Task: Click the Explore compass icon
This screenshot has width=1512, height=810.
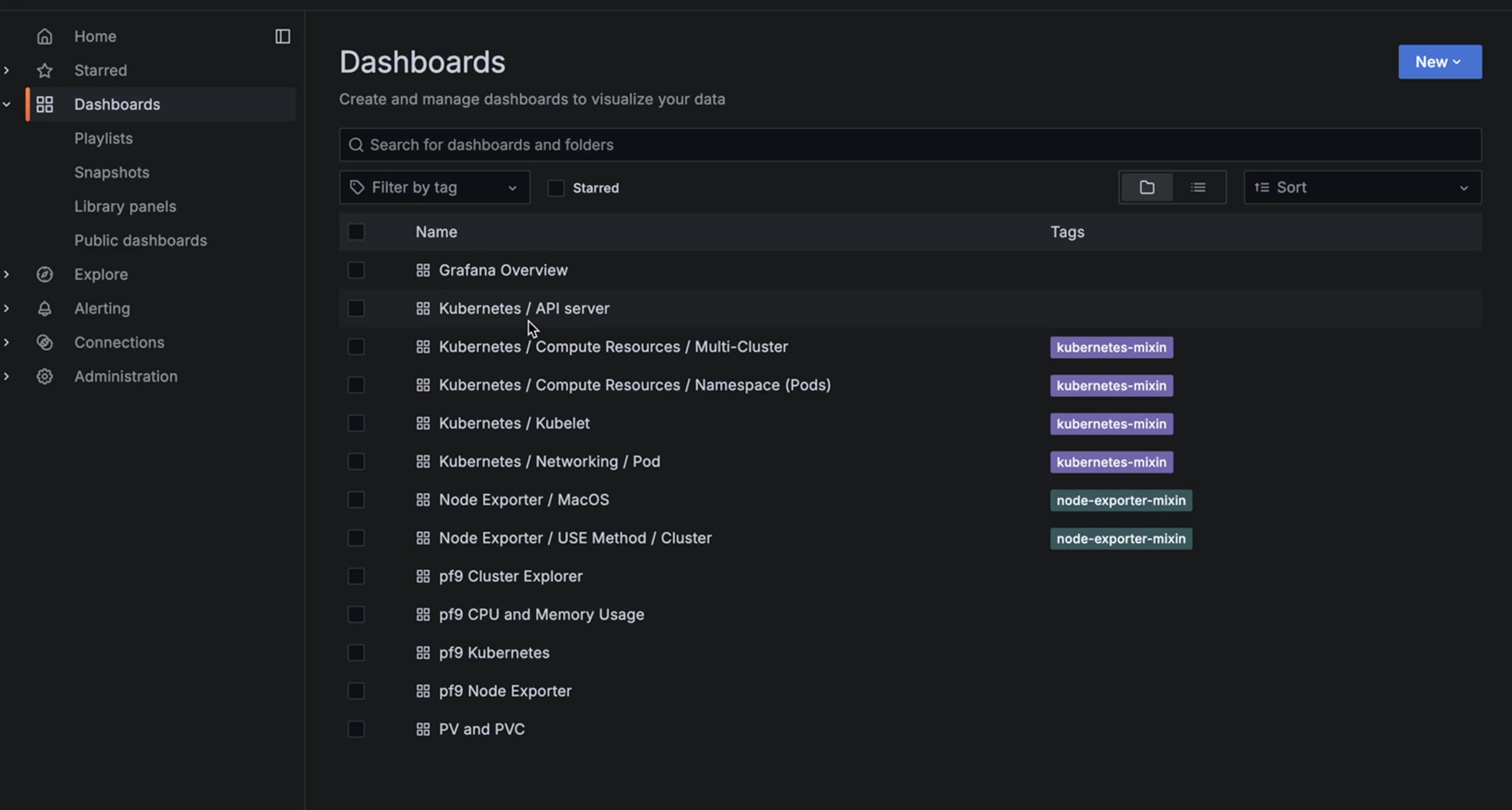Action: [44, 275]
